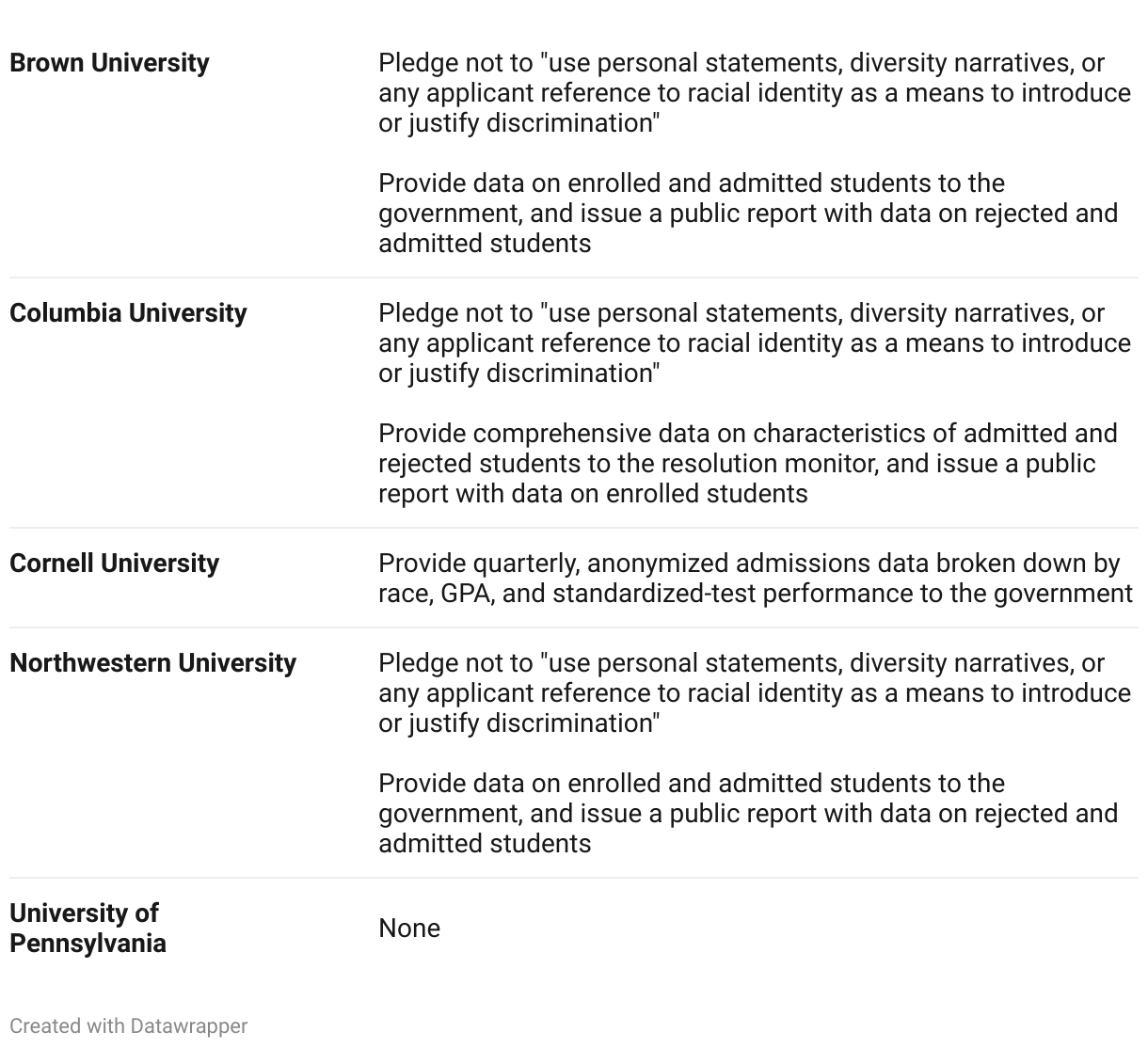Click Columbia's comprehensive data paragraph
1148x1048 pixels.
pyautogui.click(x=747, y=464)
